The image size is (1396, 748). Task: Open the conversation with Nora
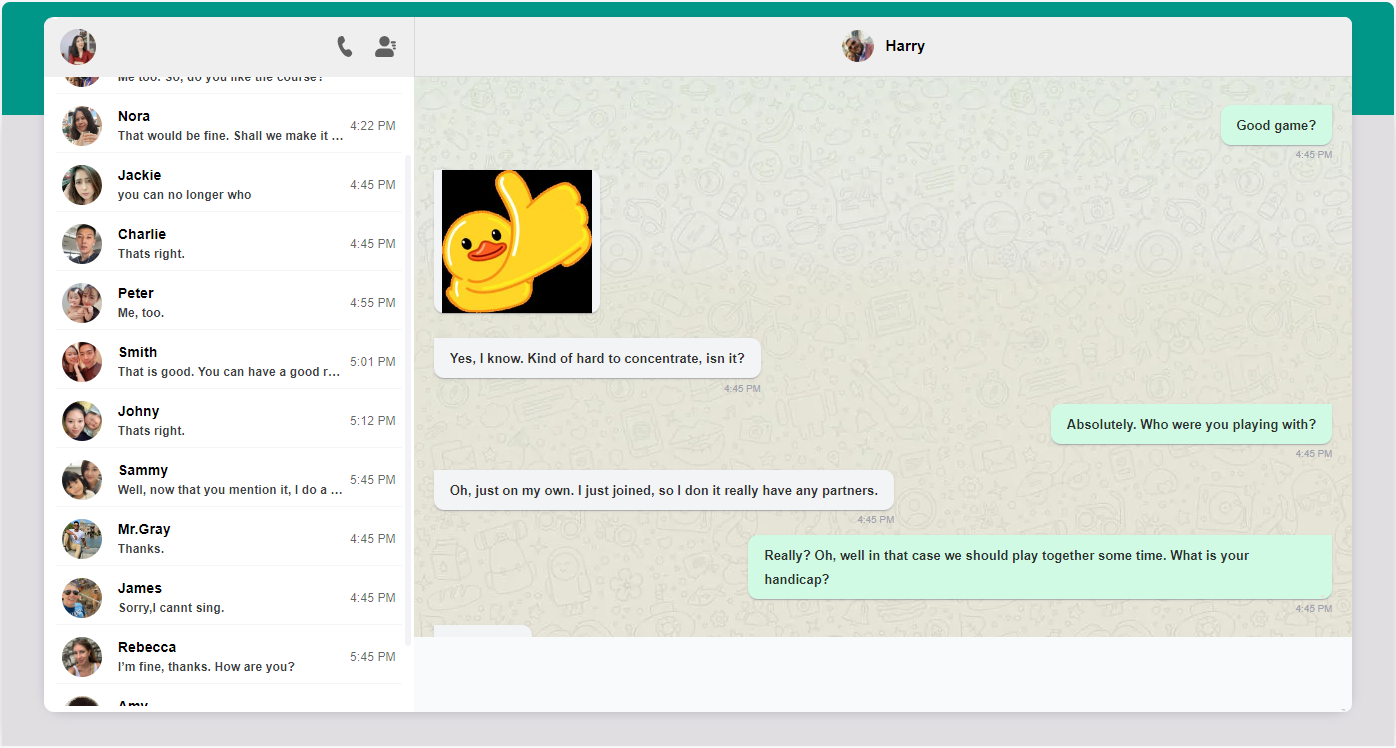[228, 124]
